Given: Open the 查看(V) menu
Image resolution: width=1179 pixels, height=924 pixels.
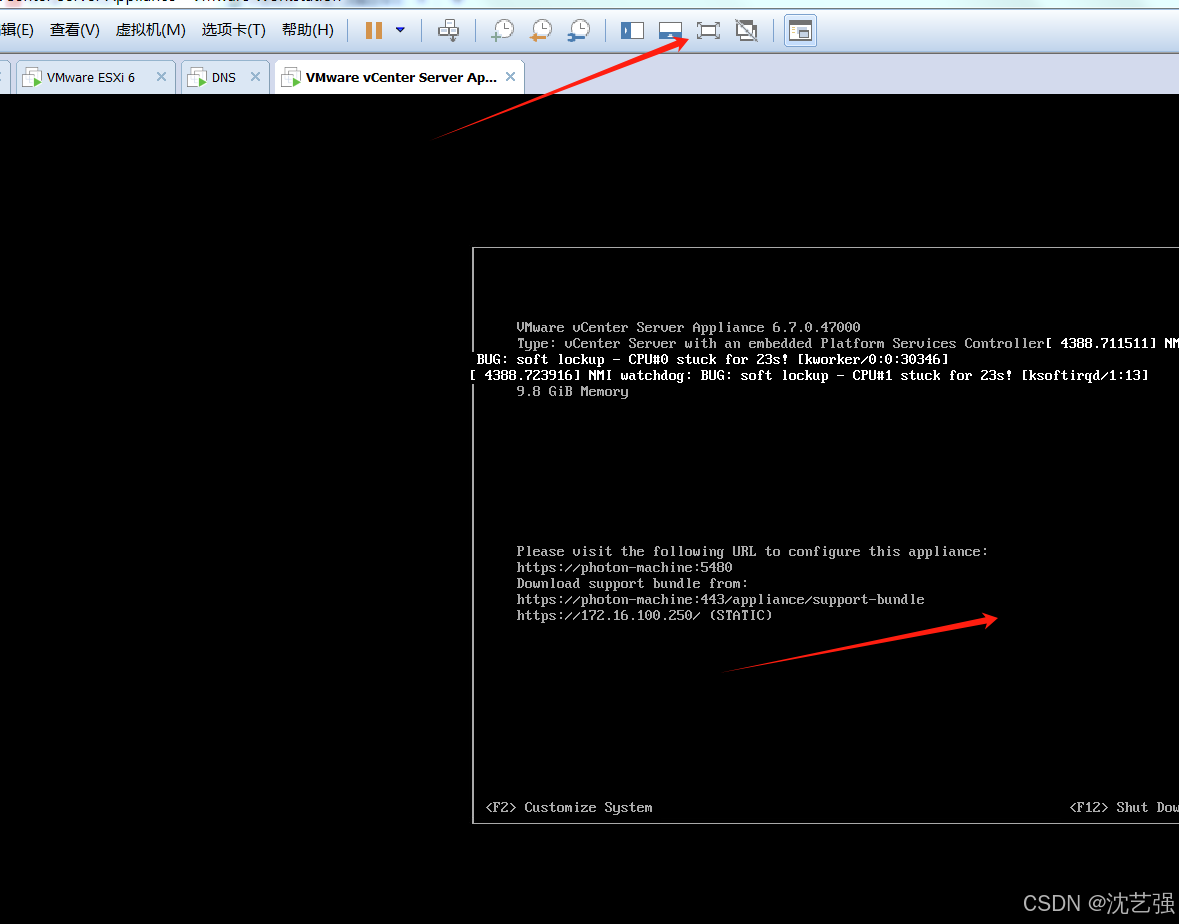Looking at the screenshot, I should [x=74, y=30].
